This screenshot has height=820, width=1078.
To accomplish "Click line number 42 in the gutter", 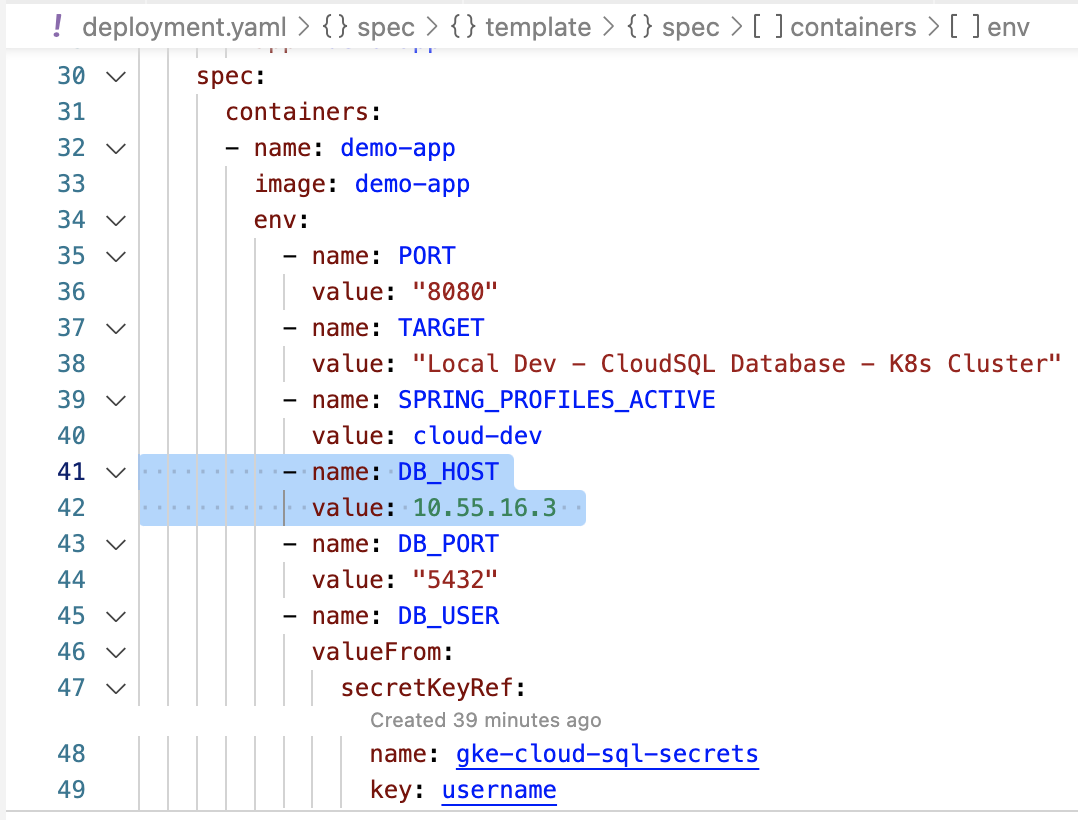I will (71, 508).
